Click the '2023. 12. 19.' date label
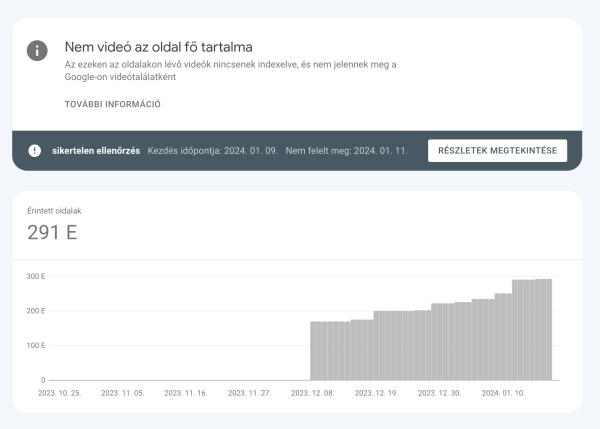600x429 pixels. (376, 393)
